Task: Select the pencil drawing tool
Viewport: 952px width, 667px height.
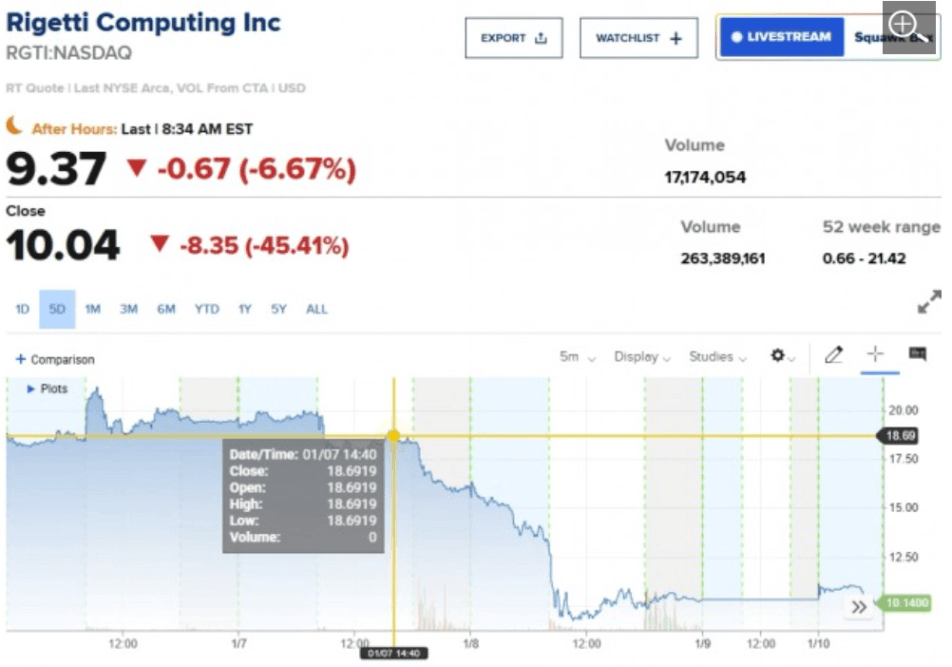Action: click(x=834, y=355)
